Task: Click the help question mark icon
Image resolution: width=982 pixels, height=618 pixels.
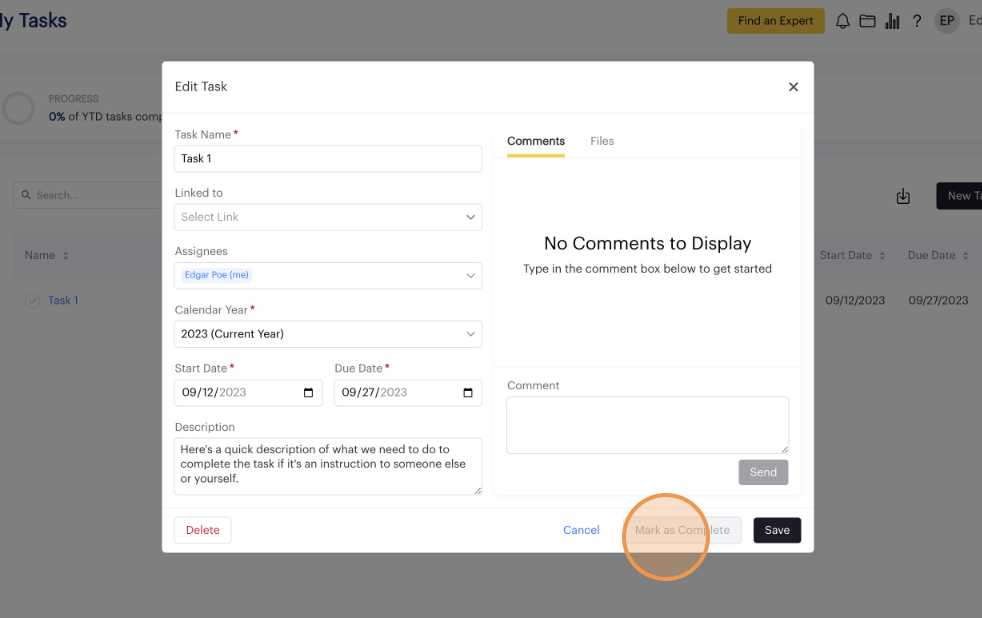Action: (x=916, y=21)
